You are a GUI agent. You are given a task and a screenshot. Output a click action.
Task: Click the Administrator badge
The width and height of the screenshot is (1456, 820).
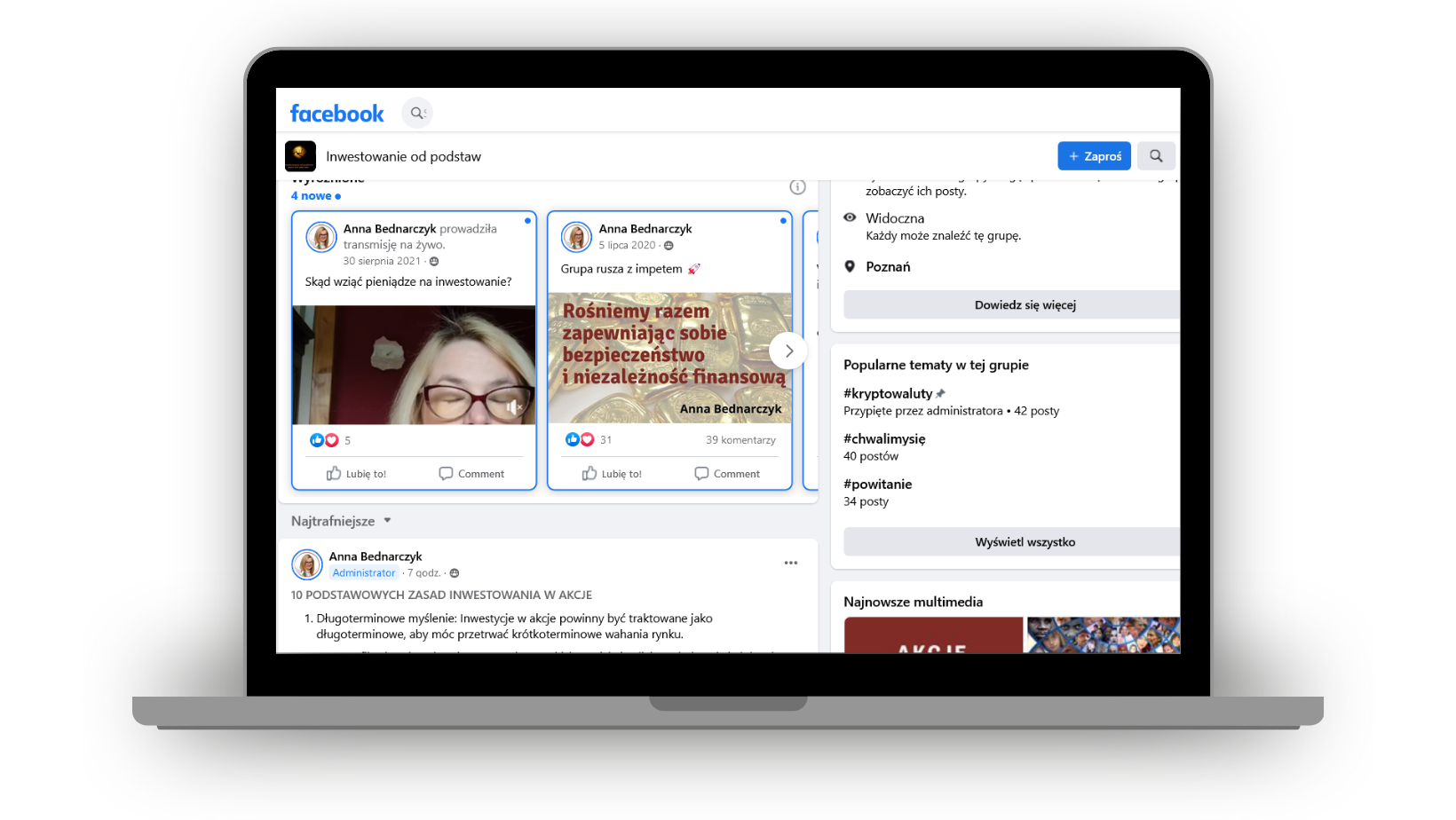tap(364, 573)
